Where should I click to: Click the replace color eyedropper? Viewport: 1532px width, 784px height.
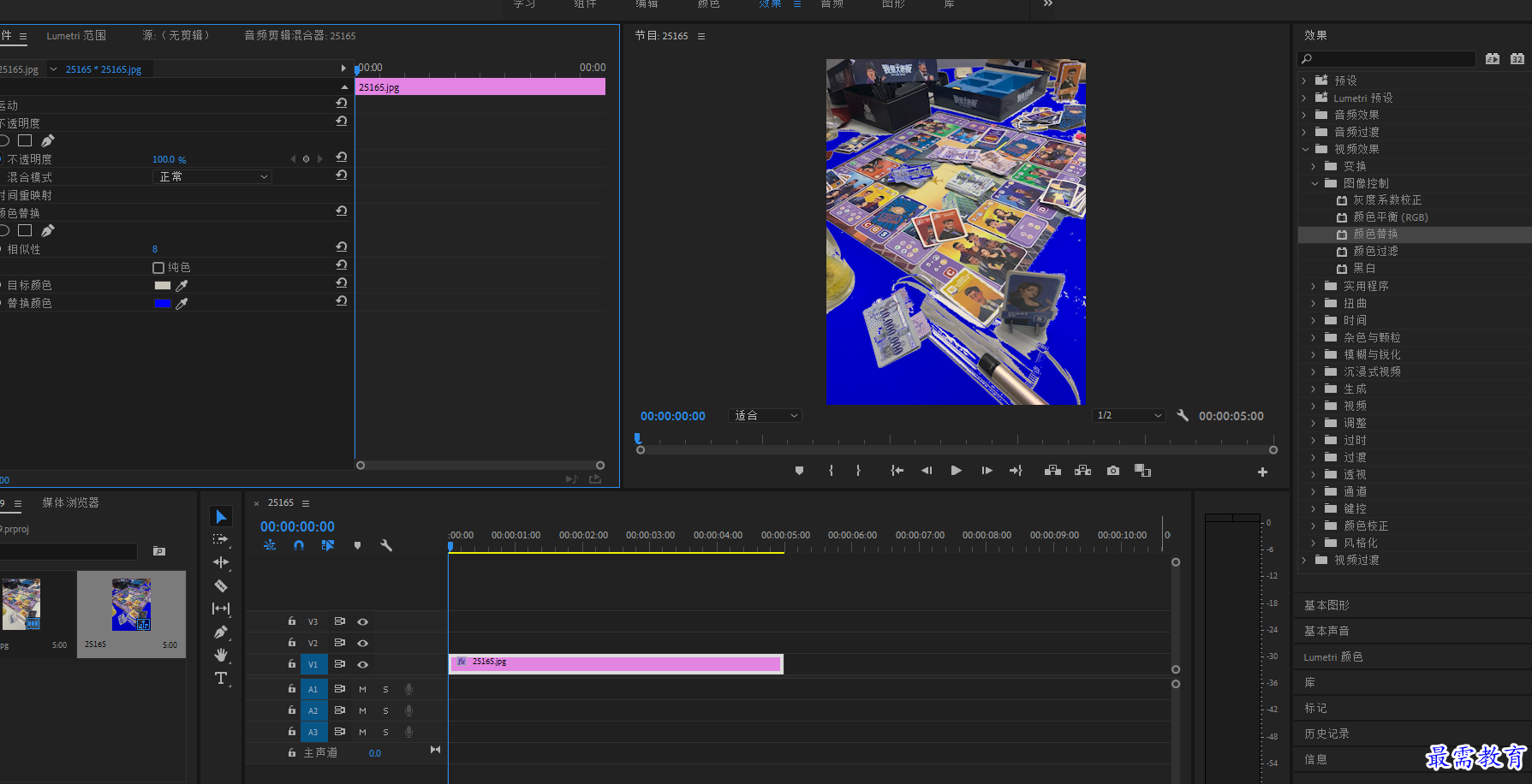point(182,303)
